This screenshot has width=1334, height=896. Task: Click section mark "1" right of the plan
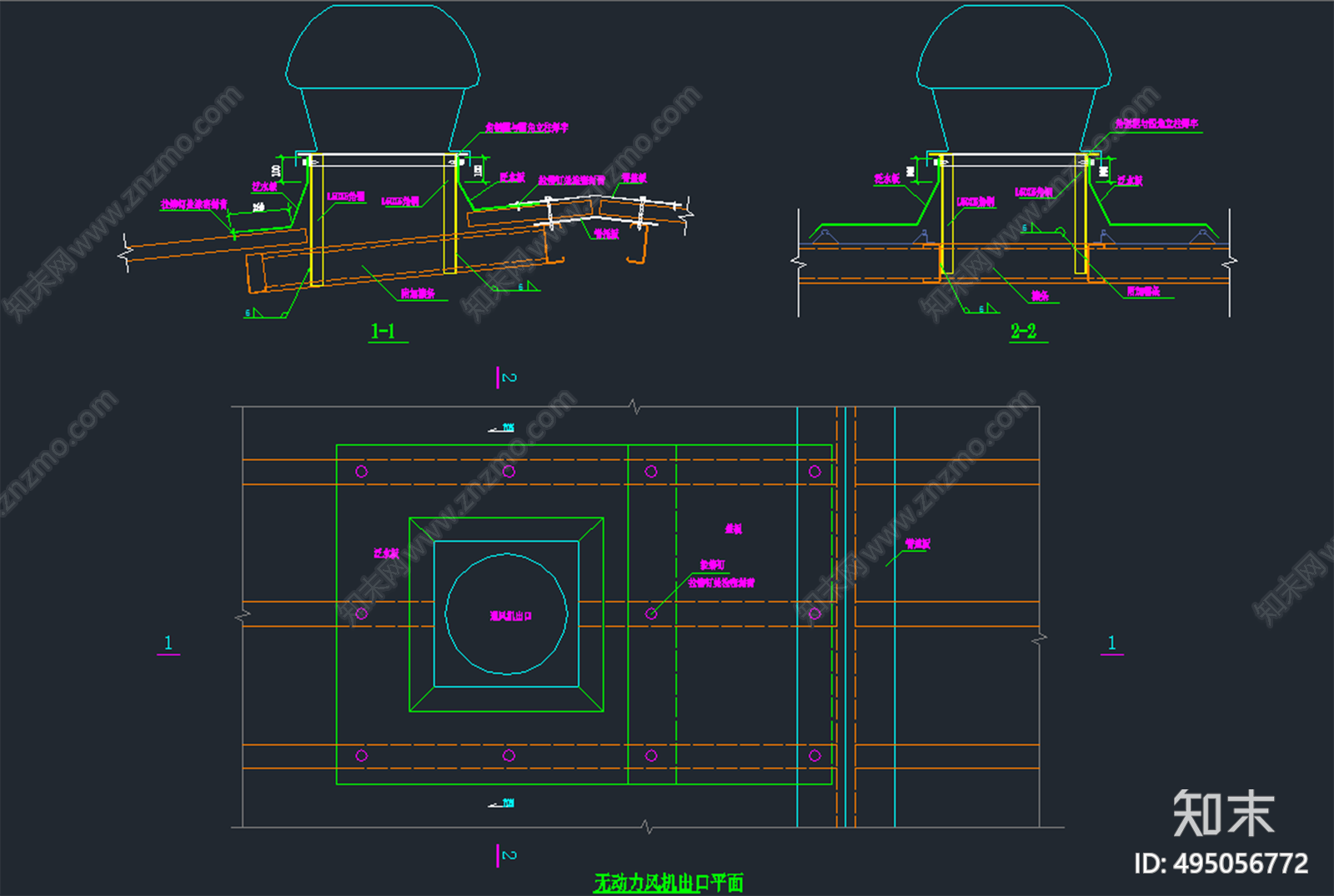click(1111, 643)
